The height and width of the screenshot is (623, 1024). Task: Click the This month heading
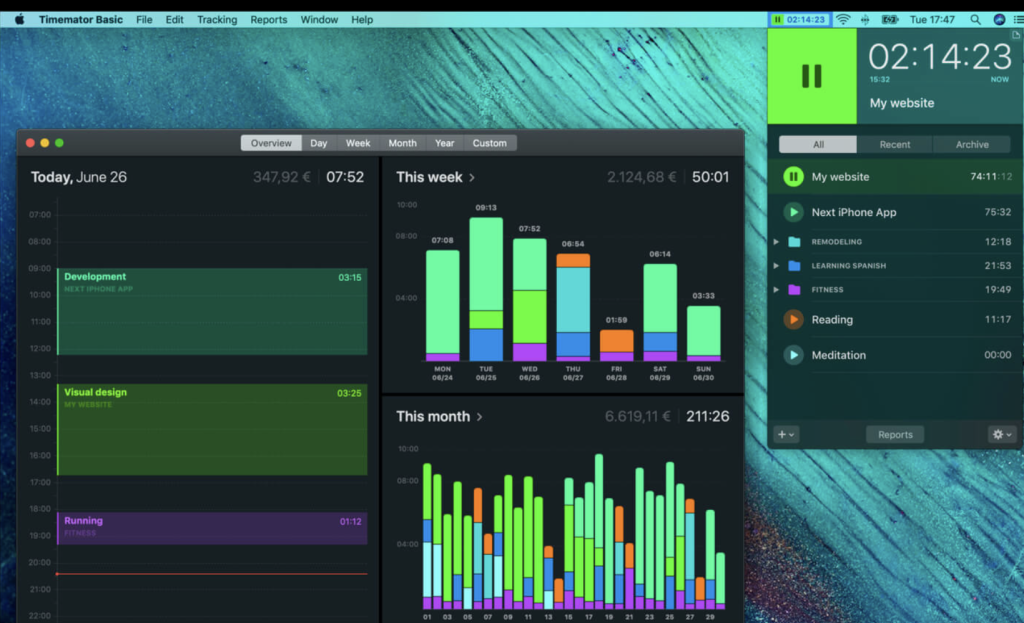[x=433, y=417]
